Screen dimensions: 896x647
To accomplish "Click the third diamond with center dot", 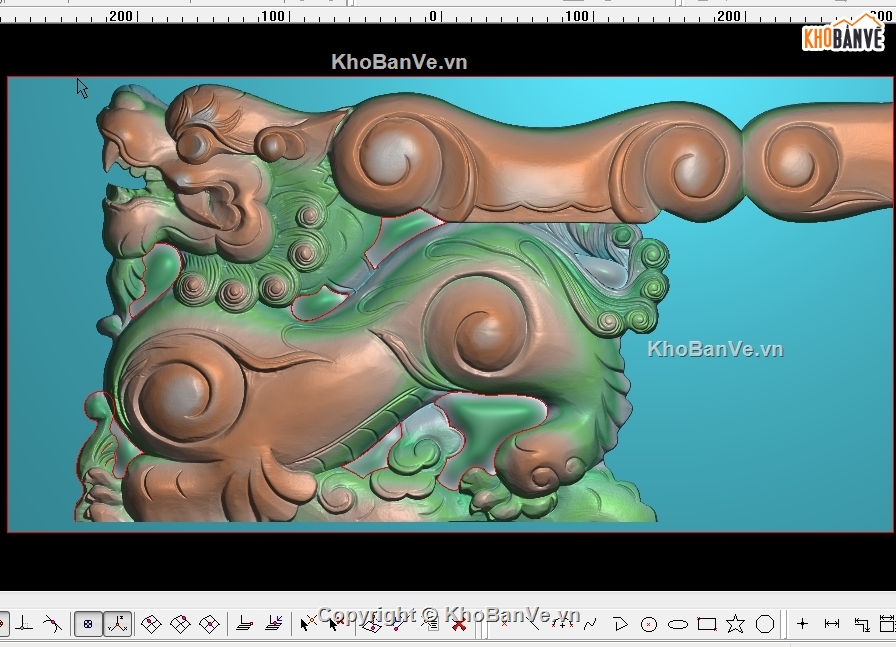I will click(x=210, y=624).
